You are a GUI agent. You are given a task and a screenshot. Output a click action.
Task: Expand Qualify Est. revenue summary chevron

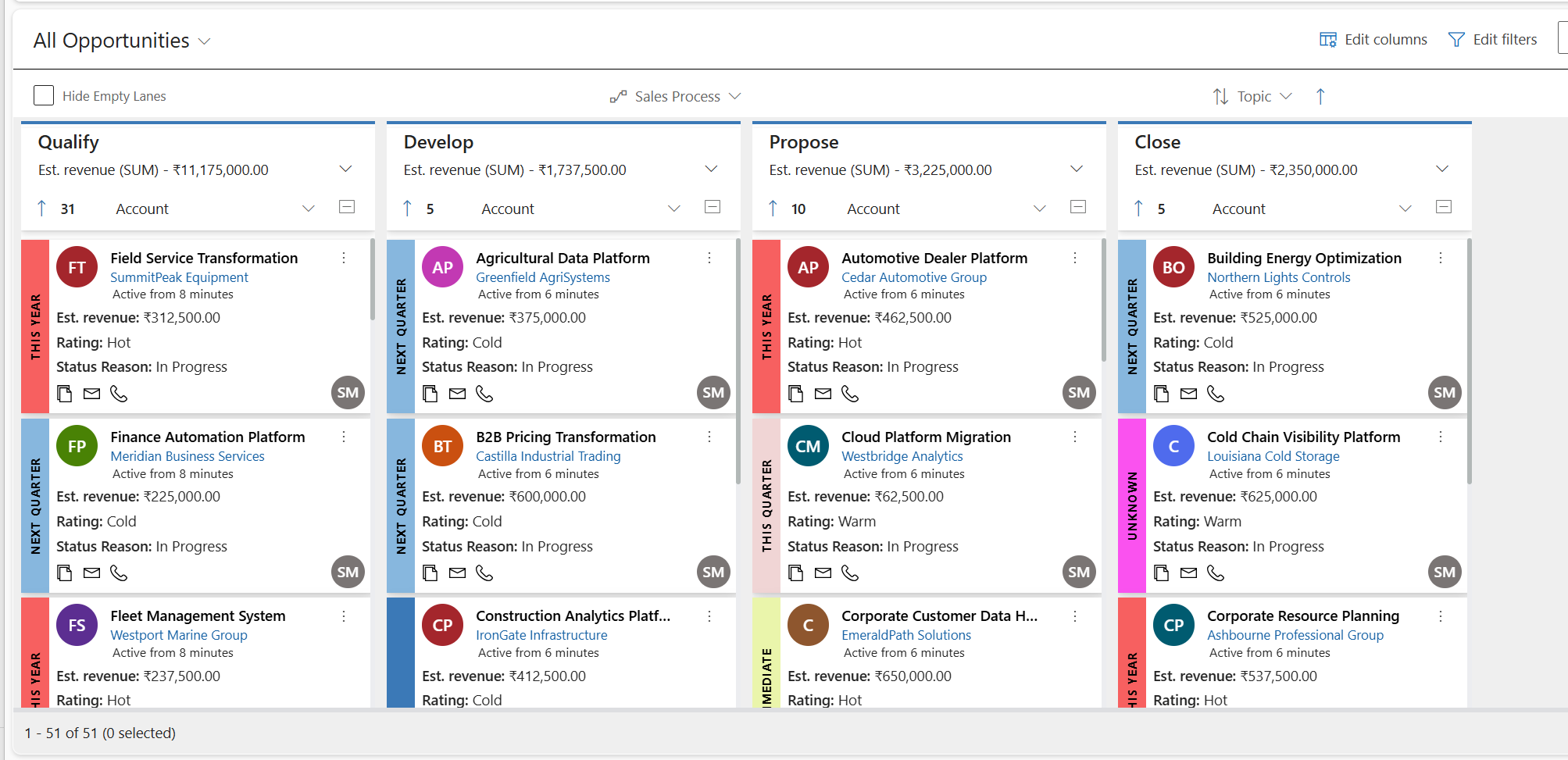(x=345, y=169)
